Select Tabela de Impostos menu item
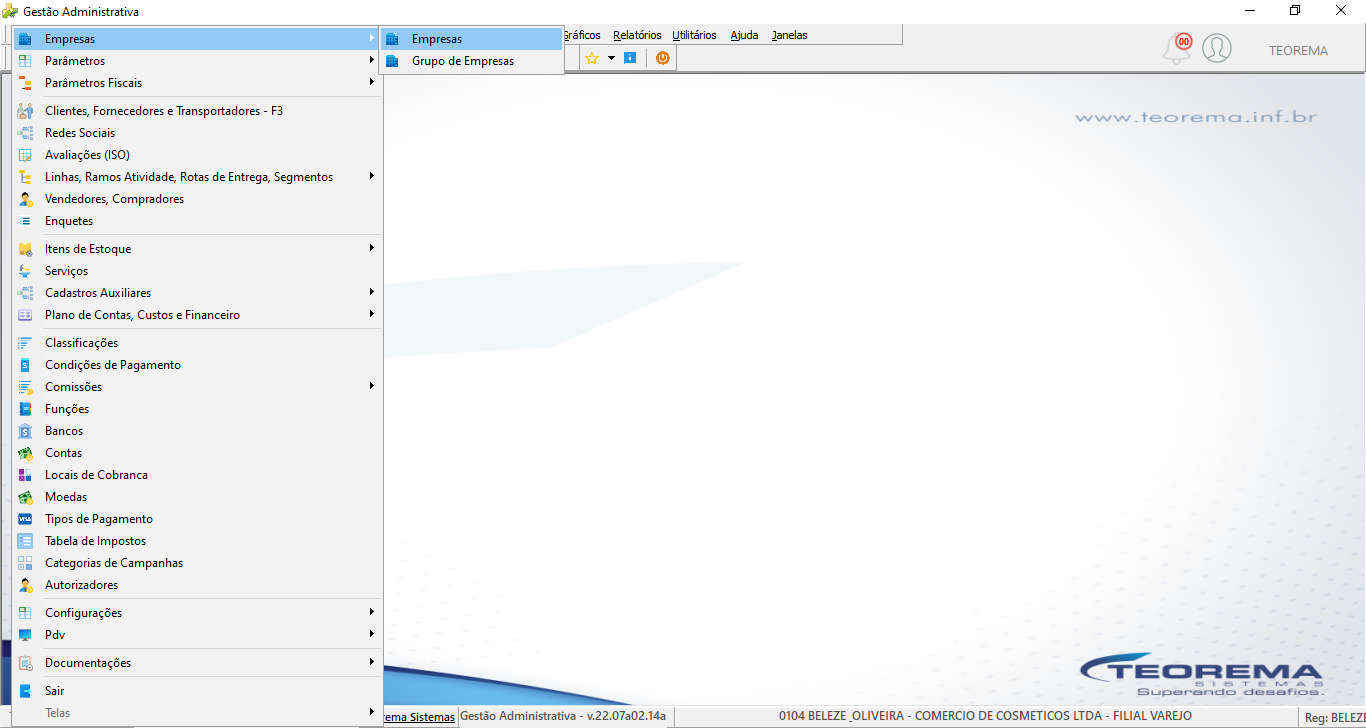This screenshot has width=1366, height=728. [x=197, y=541]
